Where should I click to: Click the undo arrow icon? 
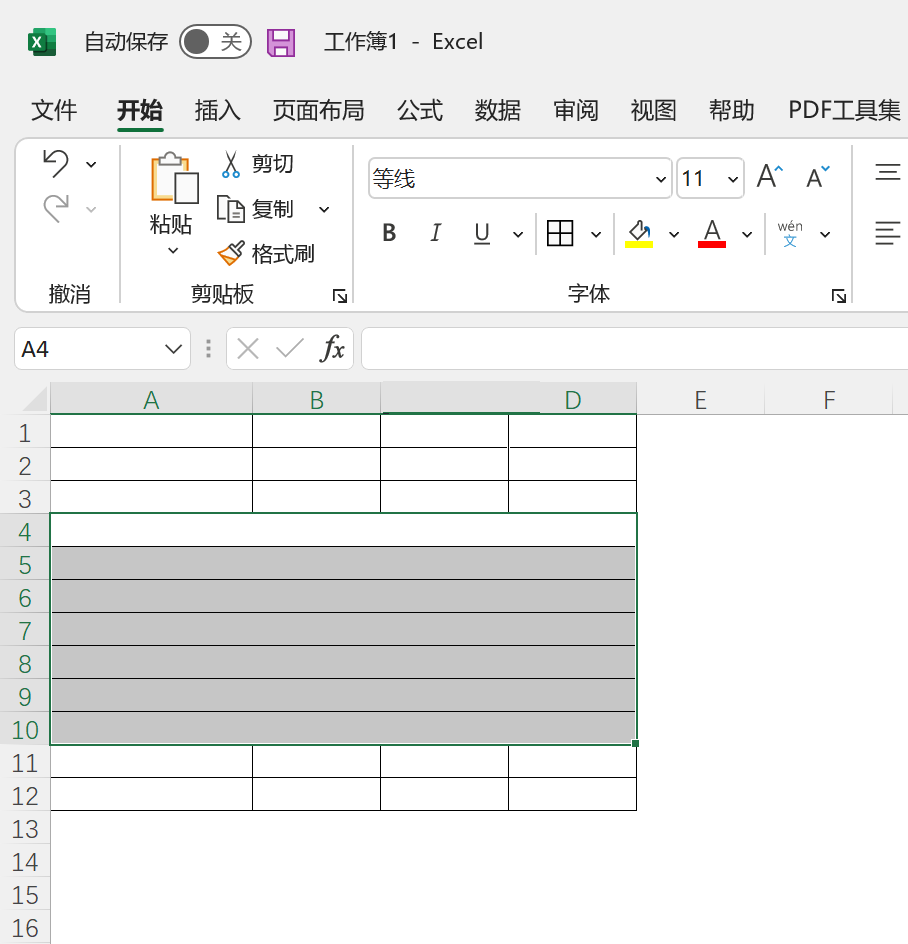[x=56, y=163]
